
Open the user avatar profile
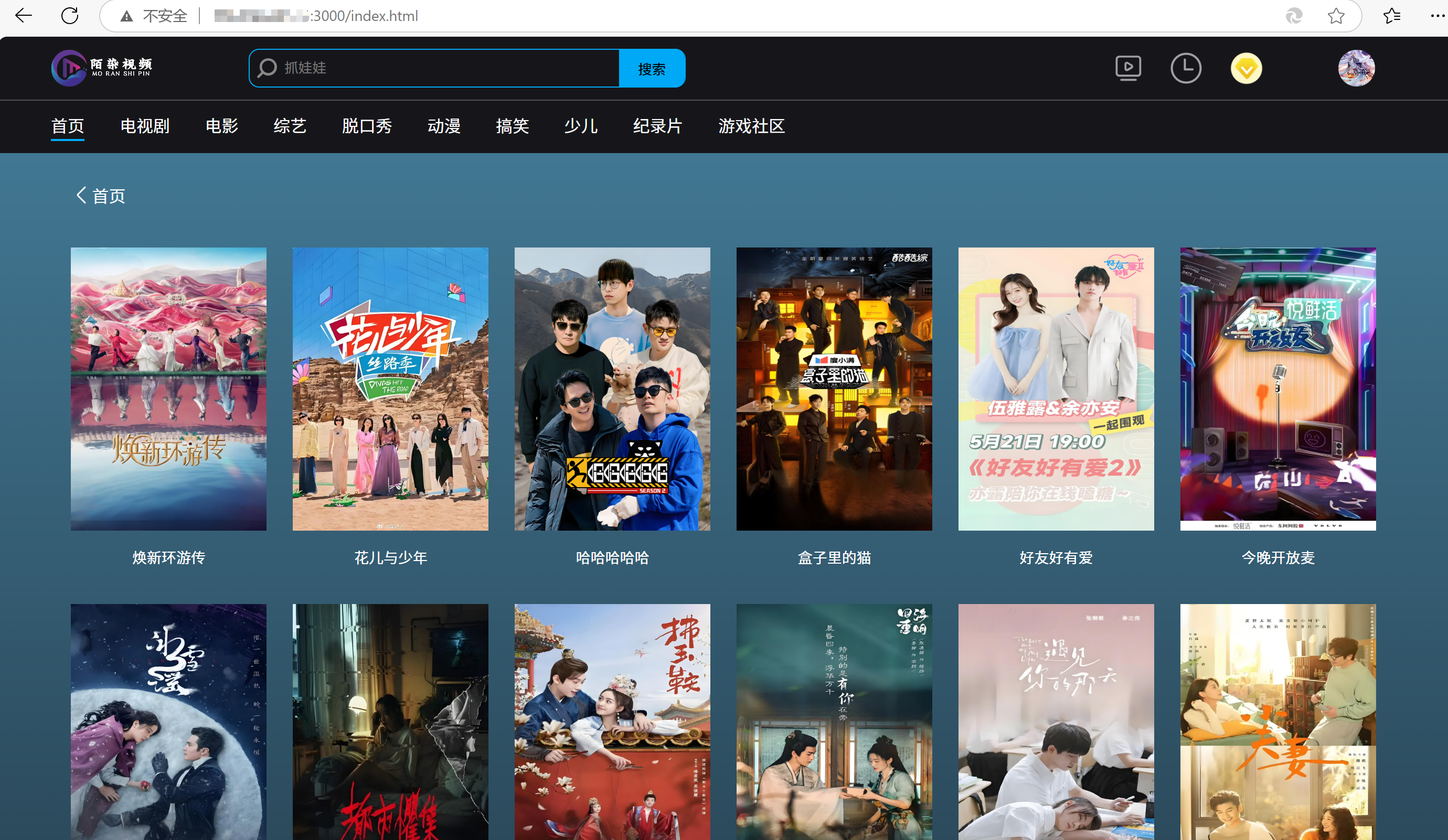[1356, 68]
